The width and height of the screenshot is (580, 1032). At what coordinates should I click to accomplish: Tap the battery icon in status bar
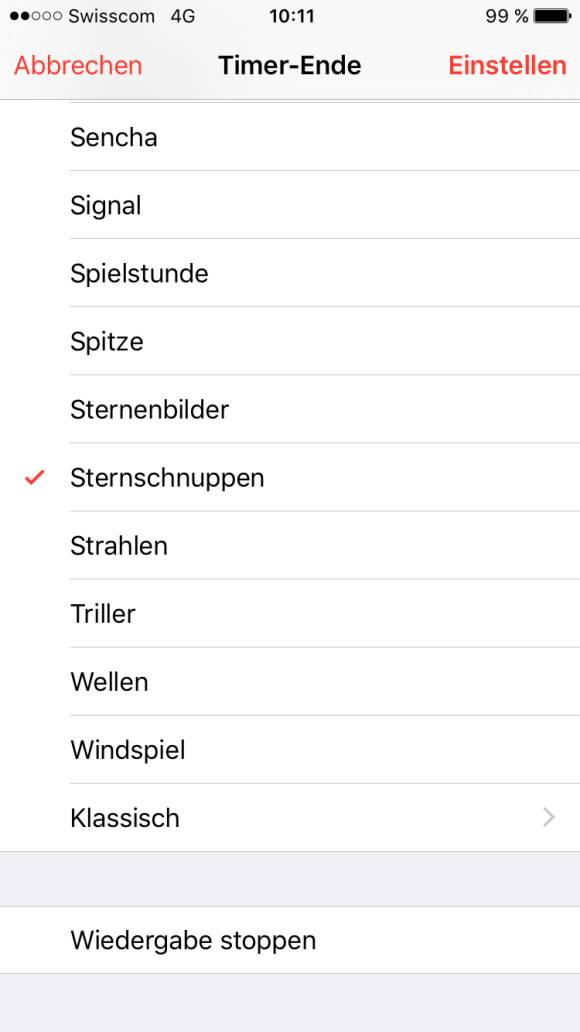click(x=552, y=16)
